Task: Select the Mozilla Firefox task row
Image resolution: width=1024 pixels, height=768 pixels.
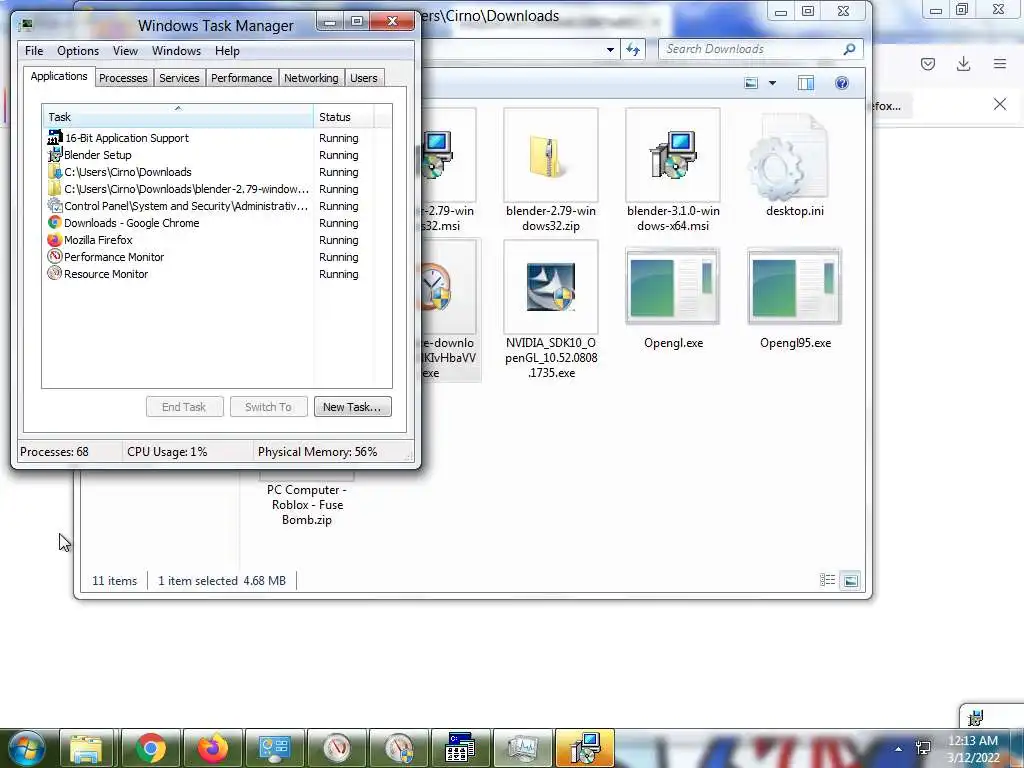Action: click(202, 240)
